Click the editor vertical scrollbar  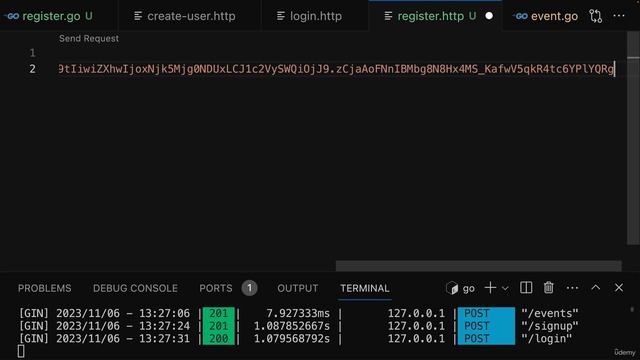(x=633, y=139)
